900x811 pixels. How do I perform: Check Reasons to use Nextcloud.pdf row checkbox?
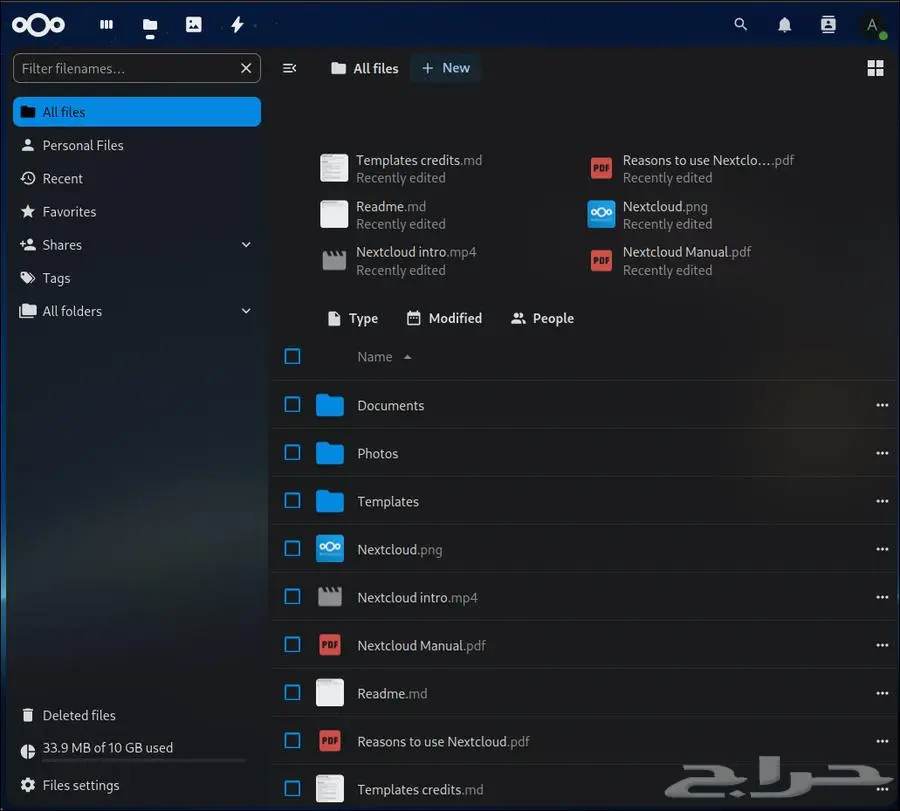coord(292,741)
